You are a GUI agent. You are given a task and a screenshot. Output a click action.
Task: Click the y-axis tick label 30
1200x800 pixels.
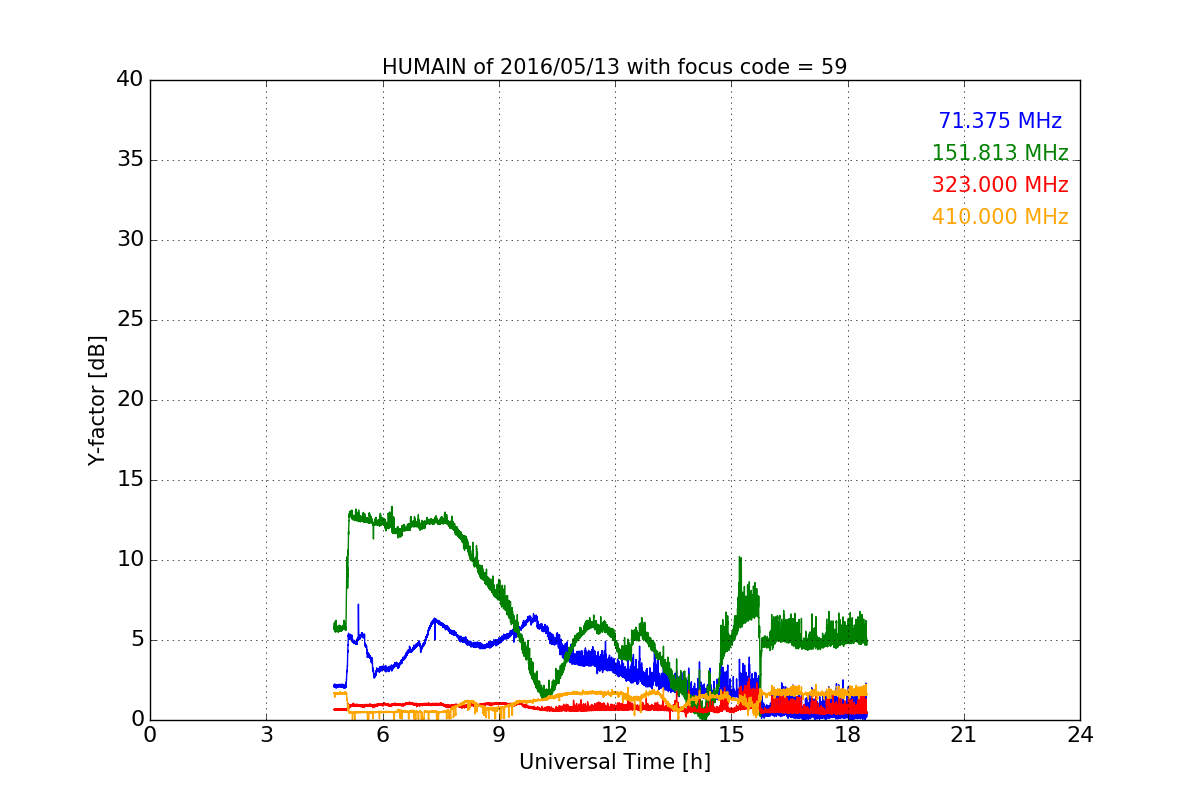click(130, 240)
